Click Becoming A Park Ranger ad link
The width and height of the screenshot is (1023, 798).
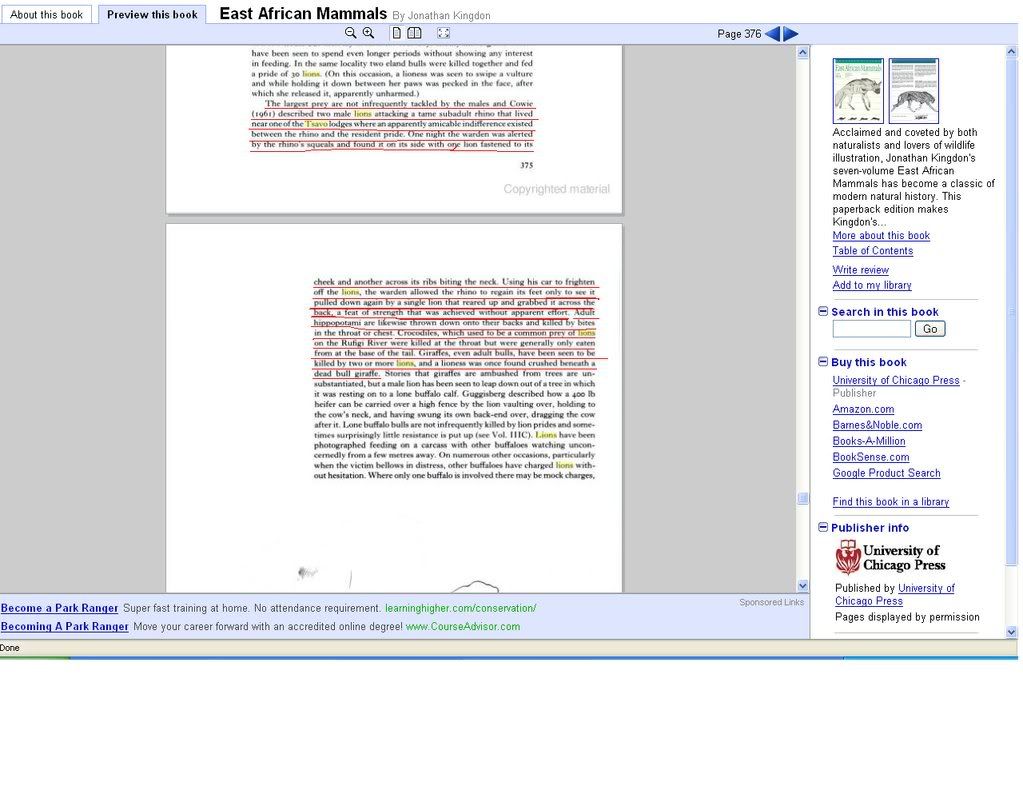[65, 626]
